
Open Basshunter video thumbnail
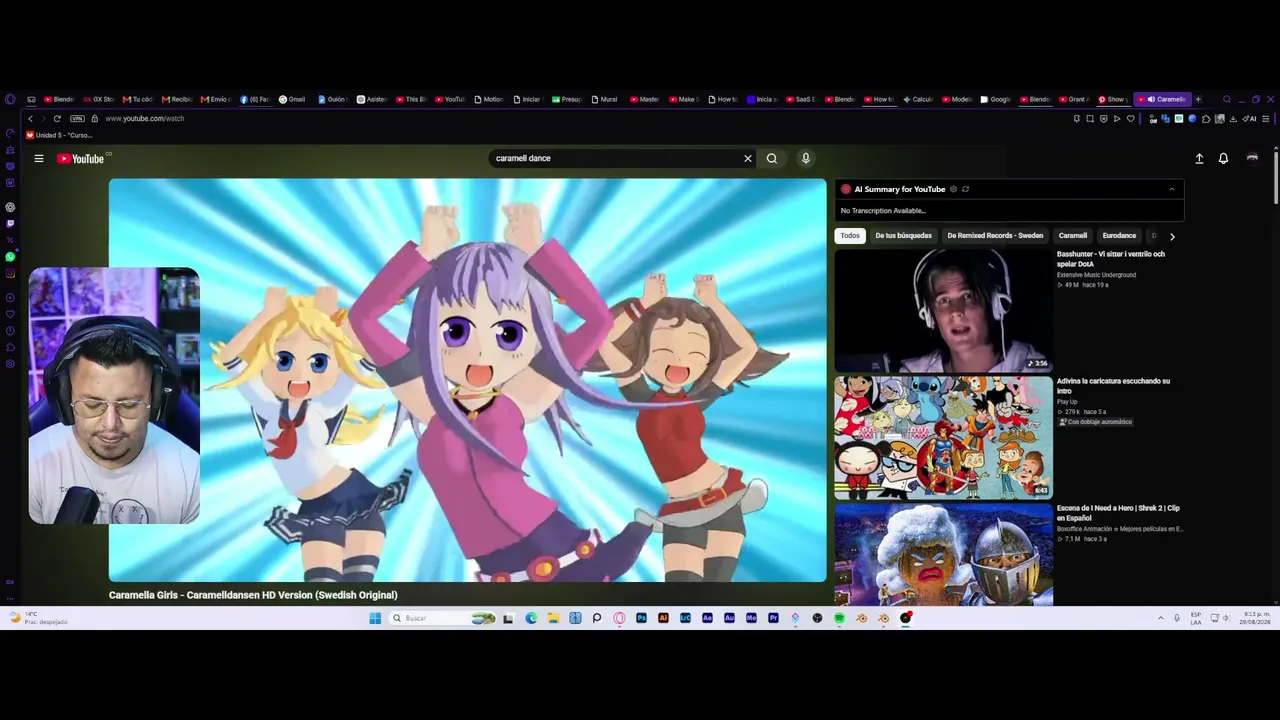[943, 310]
